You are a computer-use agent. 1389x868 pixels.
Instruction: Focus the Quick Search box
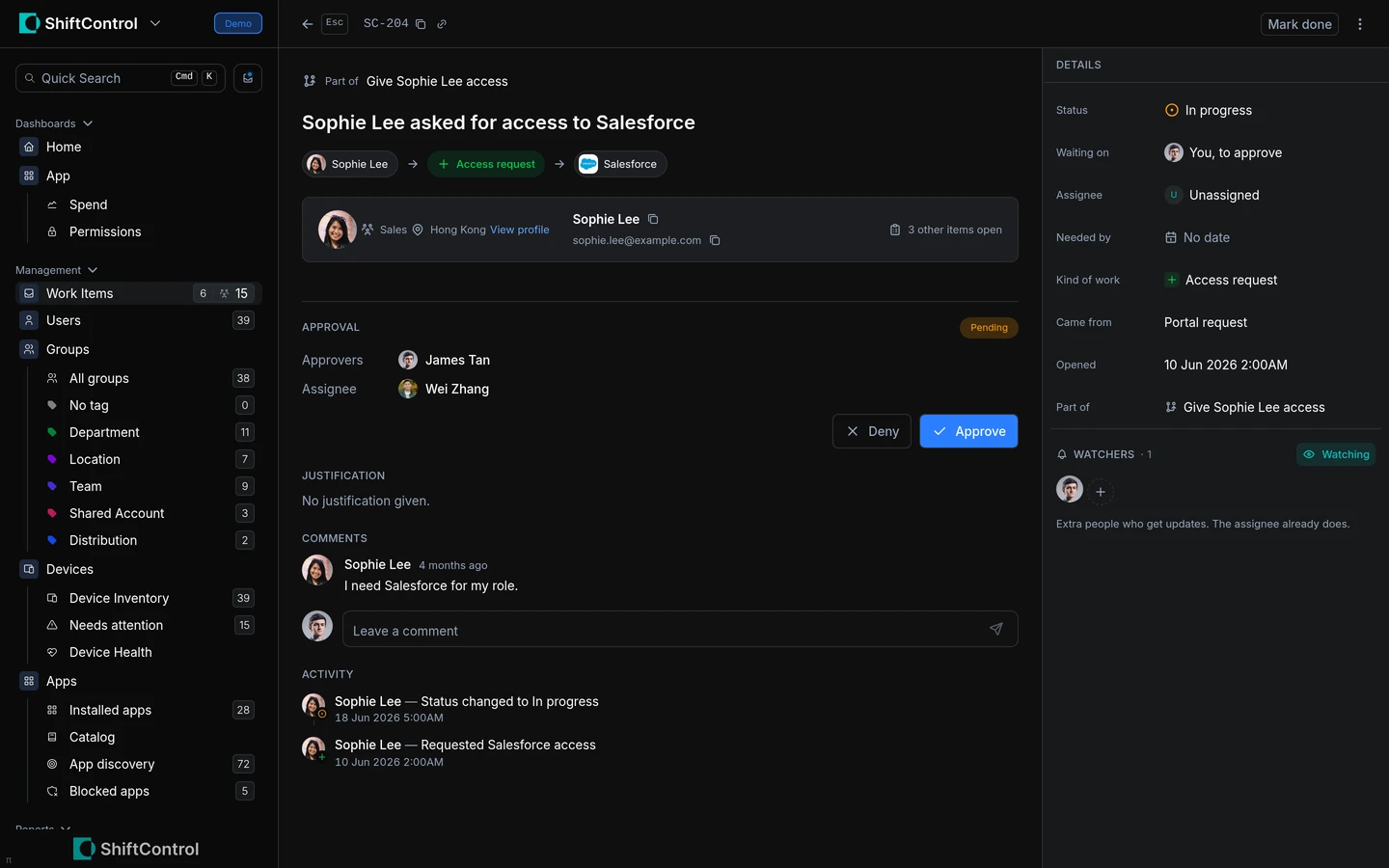121,78
